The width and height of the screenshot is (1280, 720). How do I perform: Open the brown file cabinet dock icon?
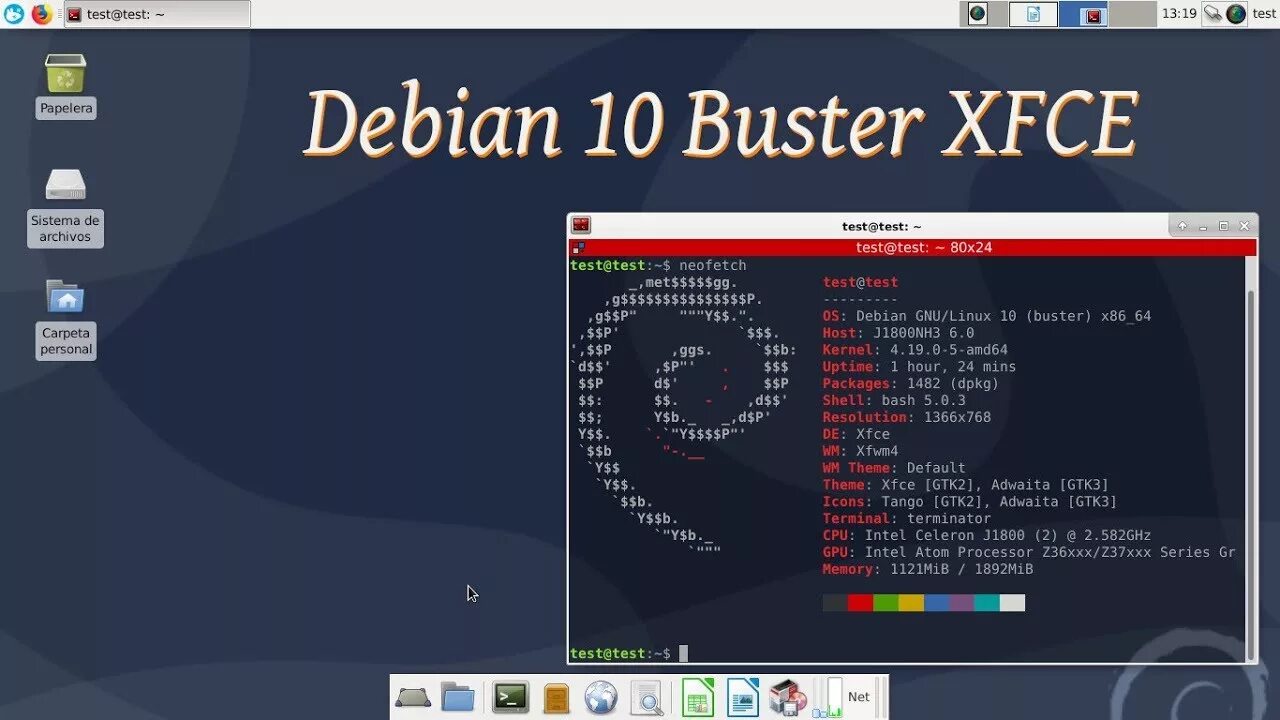pyautogui.click(x=556, y=697)
